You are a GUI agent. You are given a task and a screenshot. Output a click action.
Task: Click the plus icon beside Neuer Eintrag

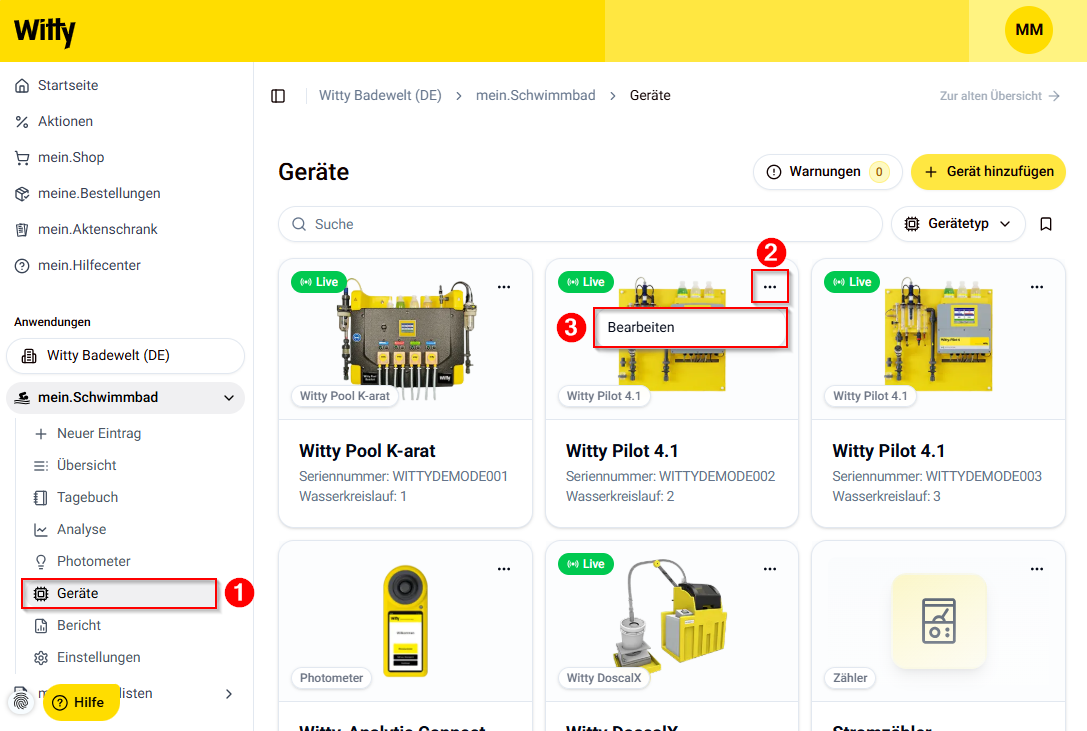41,434
